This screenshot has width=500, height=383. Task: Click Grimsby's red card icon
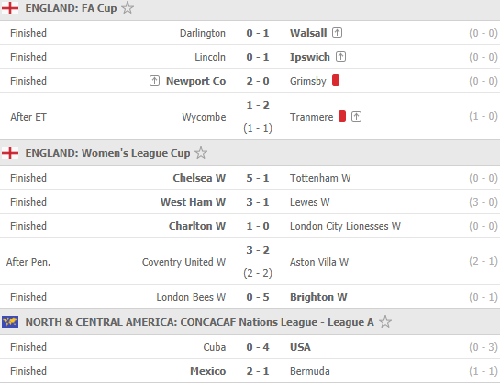click(336, 80)
